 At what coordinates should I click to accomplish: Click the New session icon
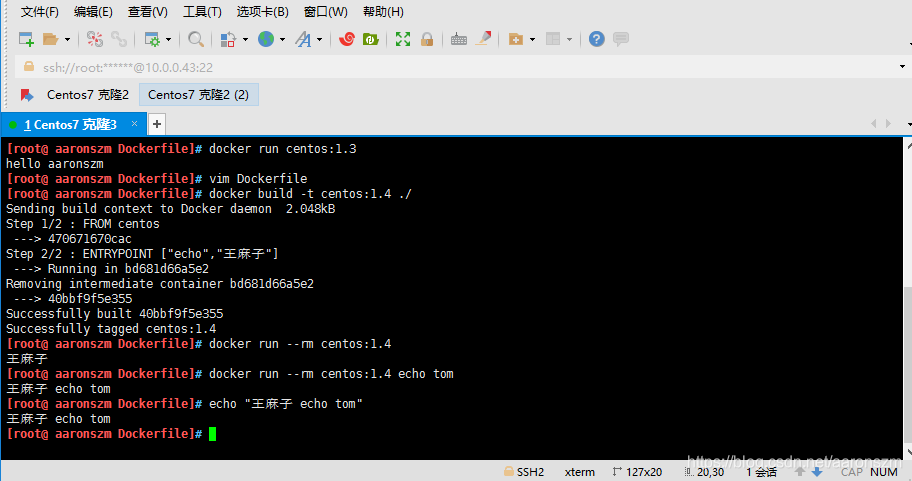point(26,39)
